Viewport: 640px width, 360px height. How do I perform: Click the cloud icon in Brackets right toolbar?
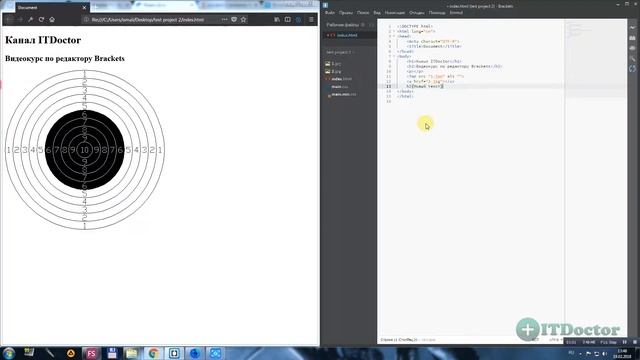tap(633, 48)
